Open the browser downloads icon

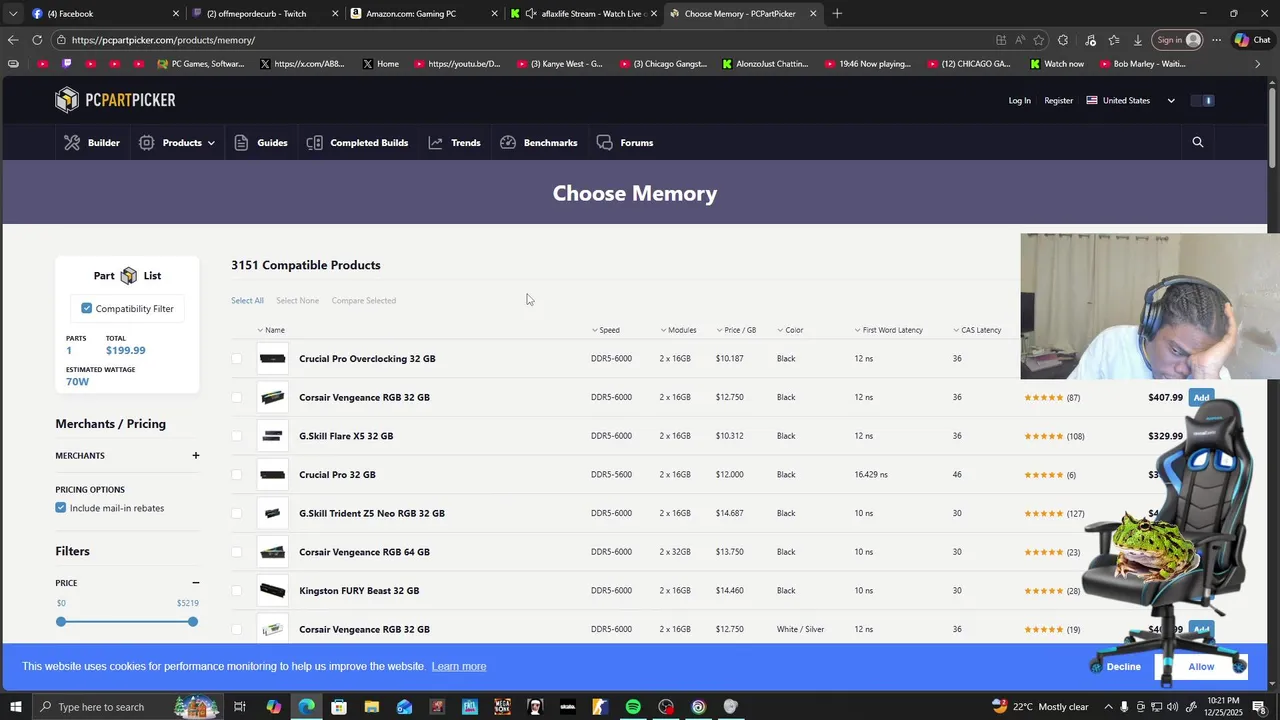(1138, 40)
